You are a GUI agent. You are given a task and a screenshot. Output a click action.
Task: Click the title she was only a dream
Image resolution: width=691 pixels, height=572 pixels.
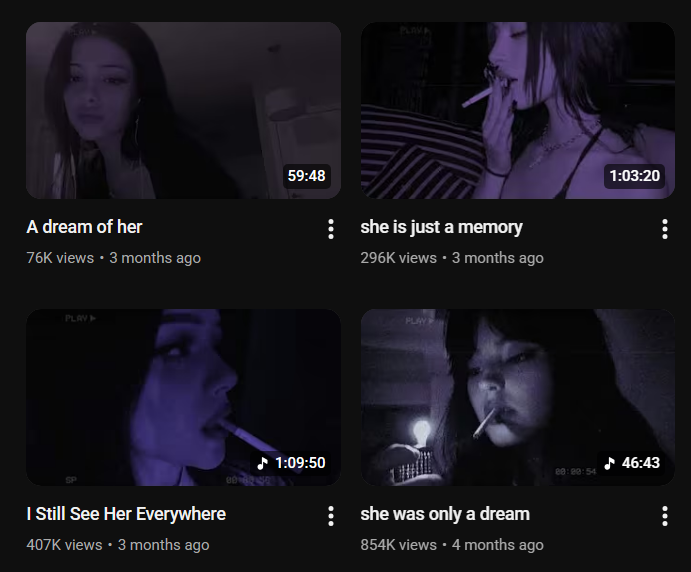point(445,514)
